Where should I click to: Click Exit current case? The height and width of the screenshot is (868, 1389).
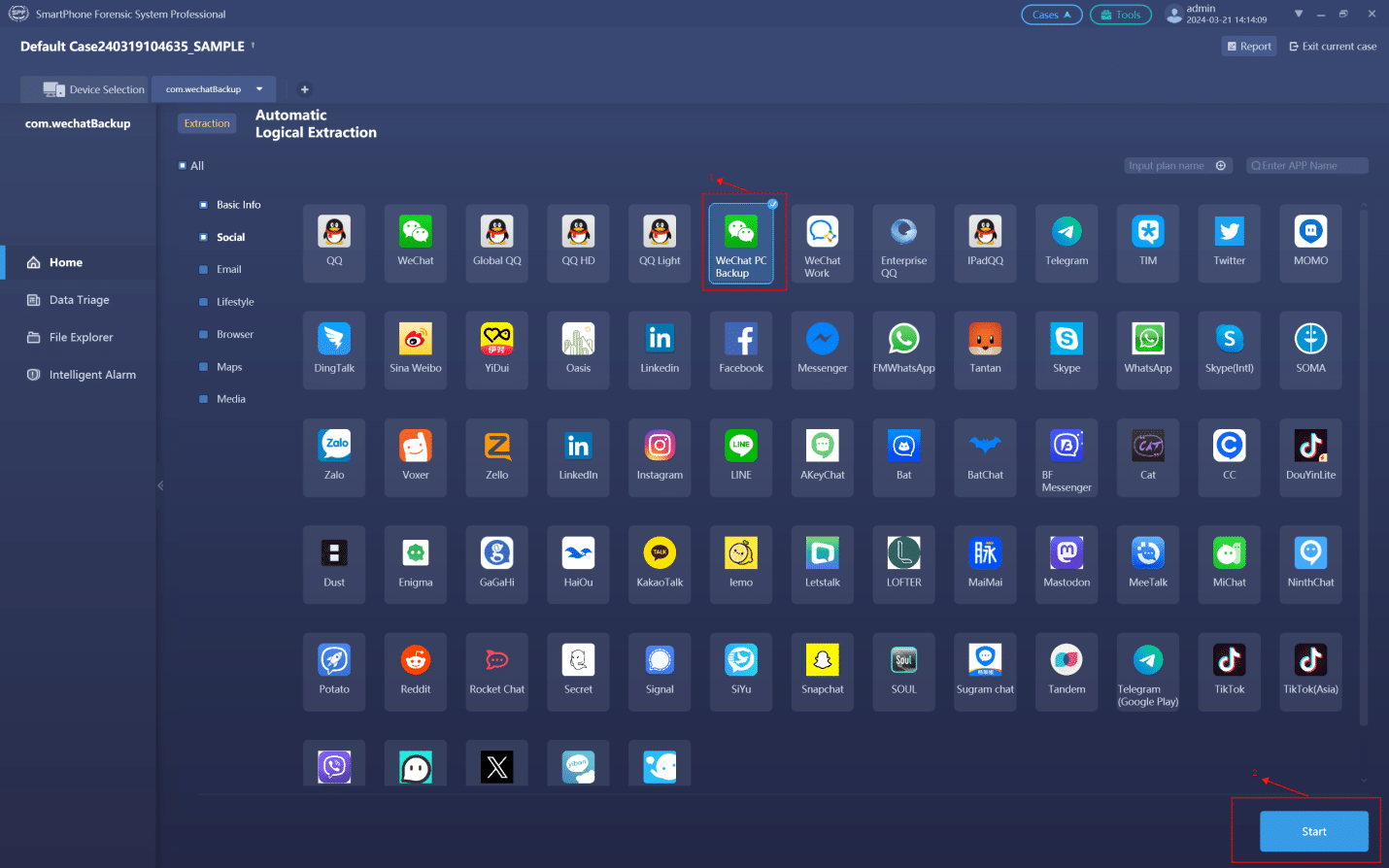click(1333, 47)
